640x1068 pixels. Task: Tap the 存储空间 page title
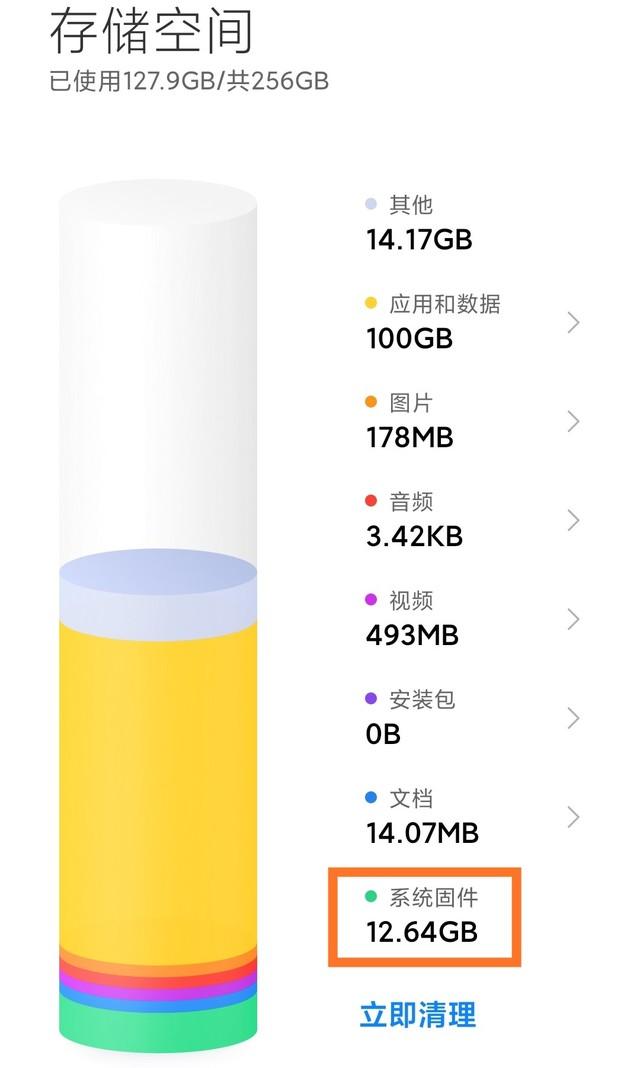(x=151, y=31)
